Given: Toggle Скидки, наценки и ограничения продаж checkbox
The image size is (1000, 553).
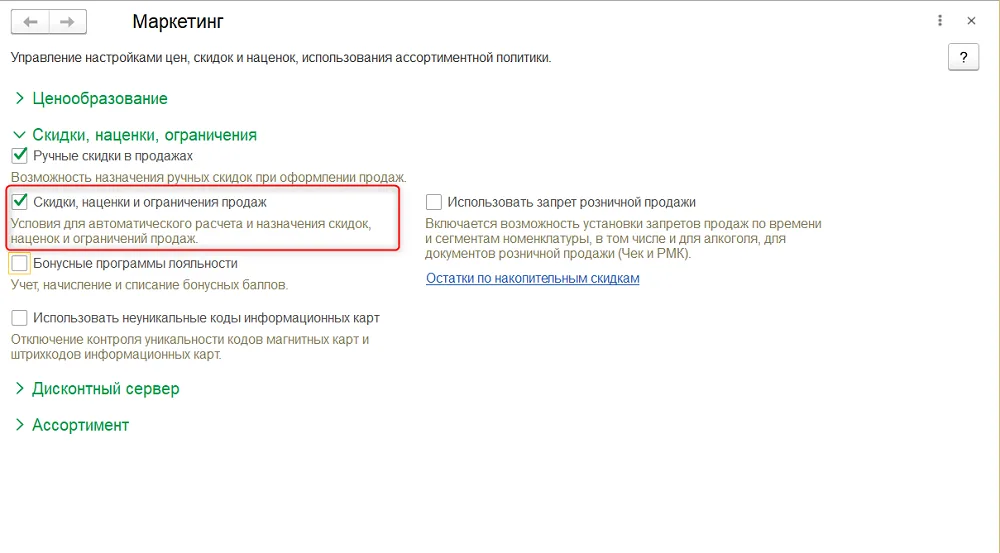Looking at the screenshot, I should [x=20, y=202].
